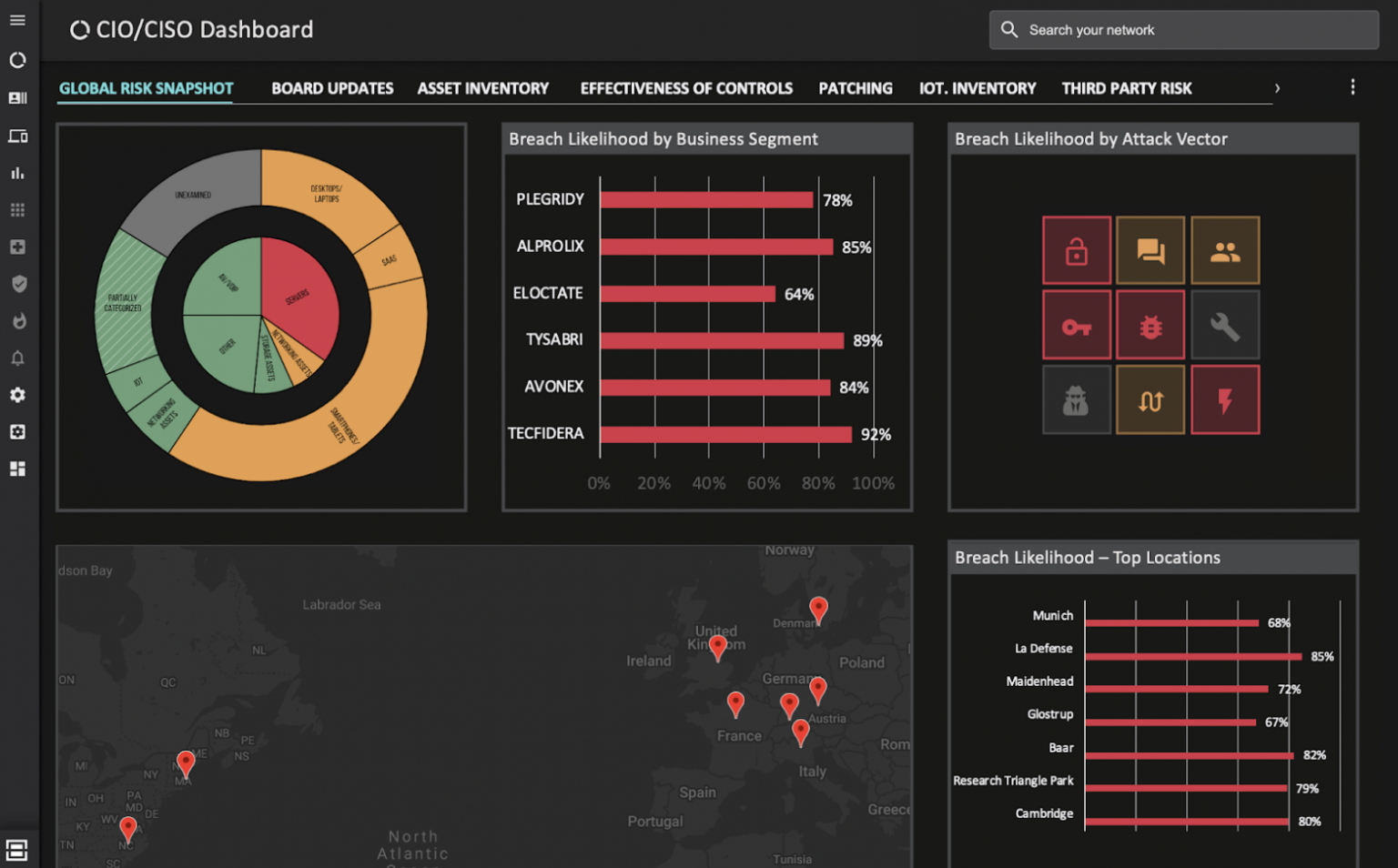Open notifications via the bell icon
The width and height of the screenshot is (1398, 868).
click(x=17, y=358)
